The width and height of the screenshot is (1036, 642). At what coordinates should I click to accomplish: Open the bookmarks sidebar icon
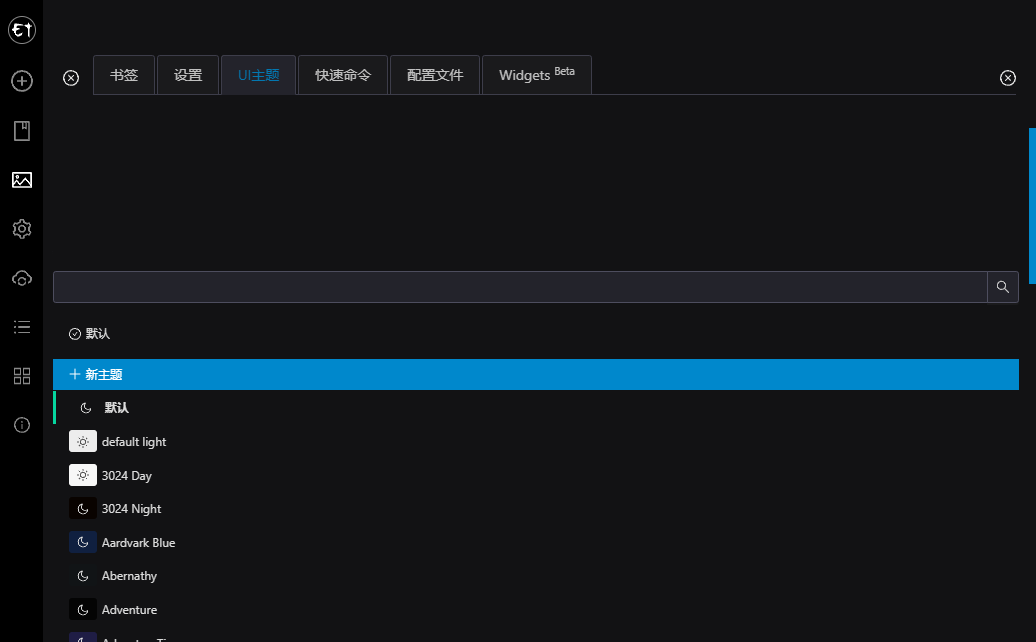click(x=21, y=130)
